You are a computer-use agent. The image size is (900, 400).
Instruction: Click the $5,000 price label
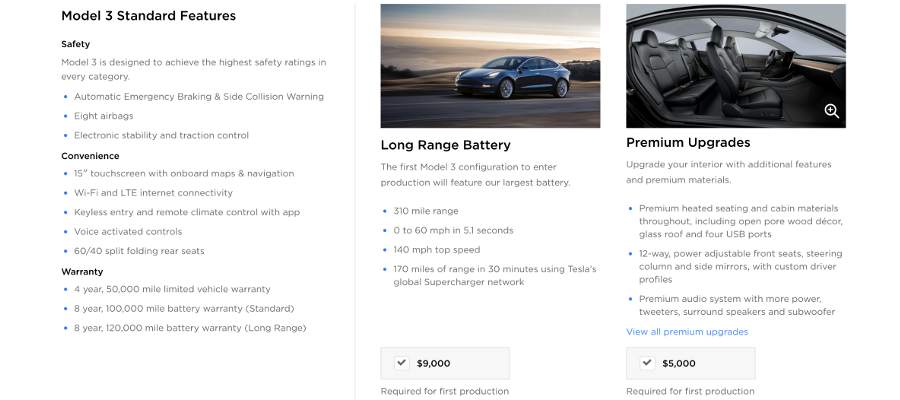679,363
